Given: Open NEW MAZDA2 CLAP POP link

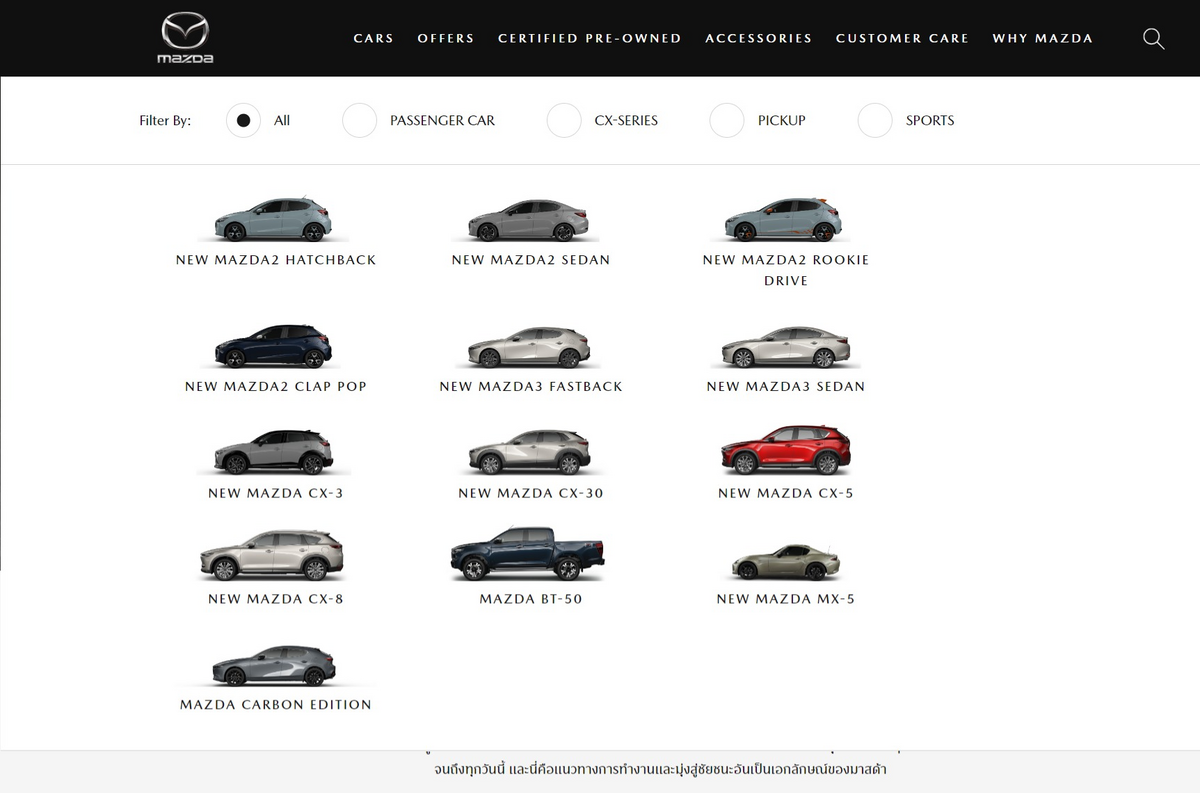Looking at the screenshot, I should click(x=276, y=387).
